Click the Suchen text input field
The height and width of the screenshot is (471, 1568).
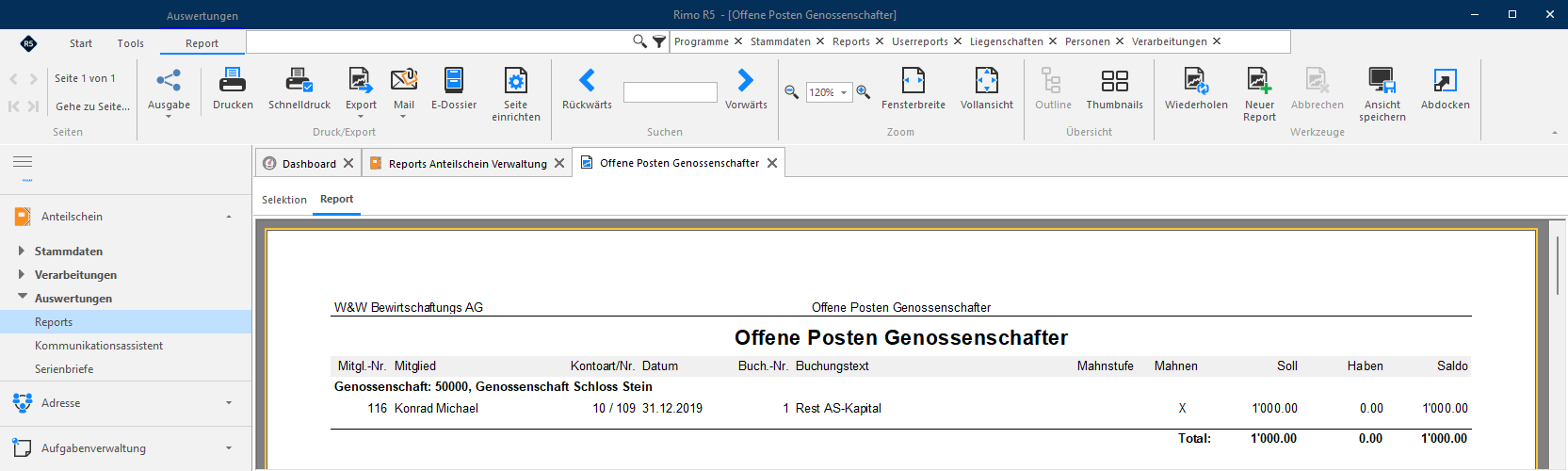pyautogui.click(x=671, y=92)
